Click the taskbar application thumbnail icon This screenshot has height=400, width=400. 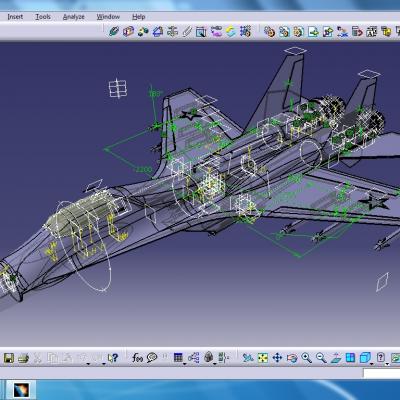point(21,390)
